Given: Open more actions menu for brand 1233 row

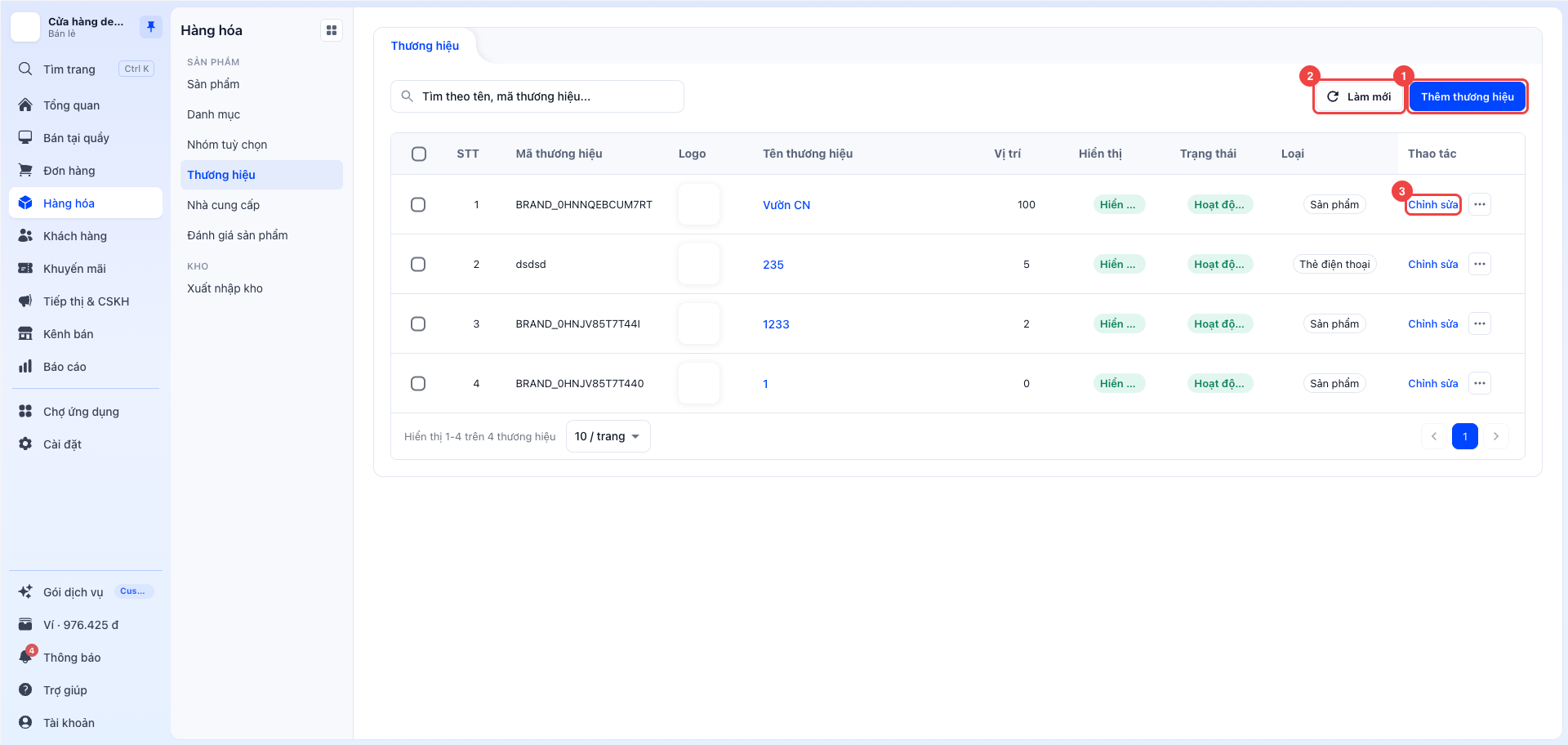Looking at the screenshot, I should click(1480, 323).
